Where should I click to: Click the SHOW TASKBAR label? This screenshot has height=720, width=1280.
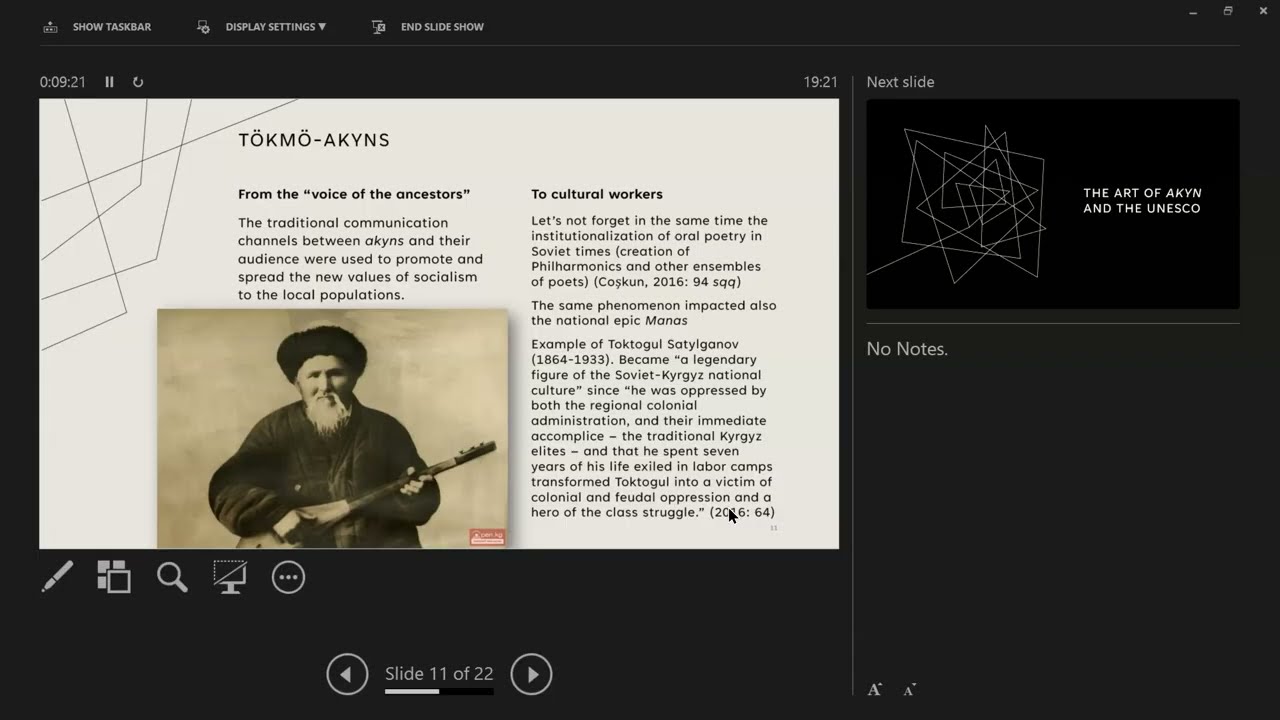[x=112, y=27]
